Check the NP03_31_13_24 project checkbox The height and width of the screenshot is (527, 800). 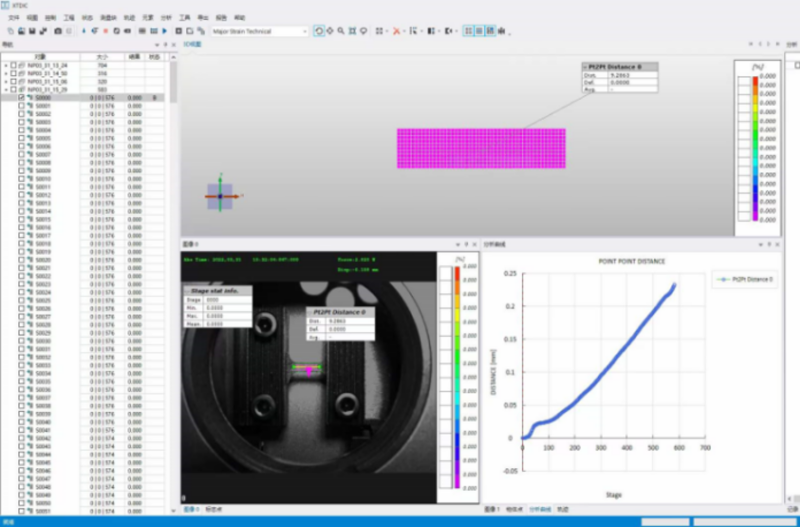[13, 65]
